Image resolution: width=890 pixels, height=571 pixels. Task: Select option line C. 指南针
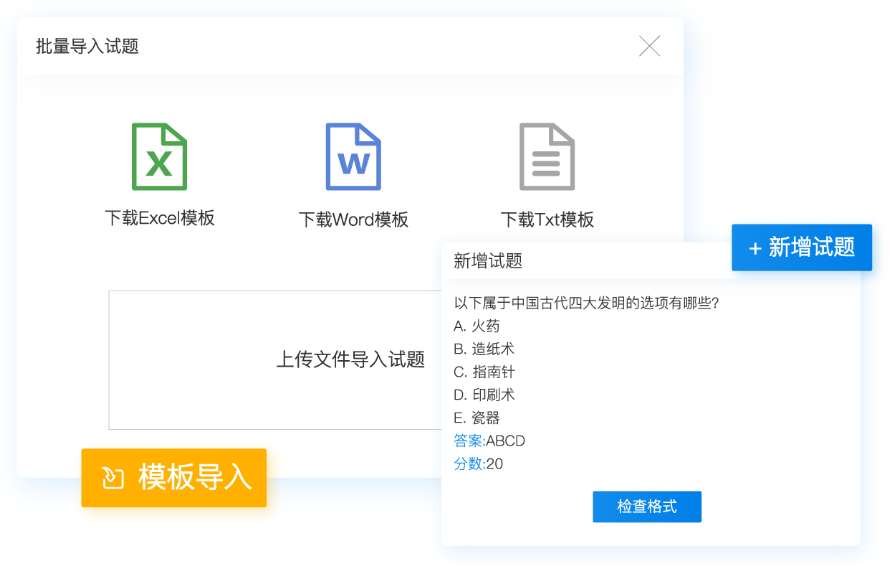click(484, 372)
